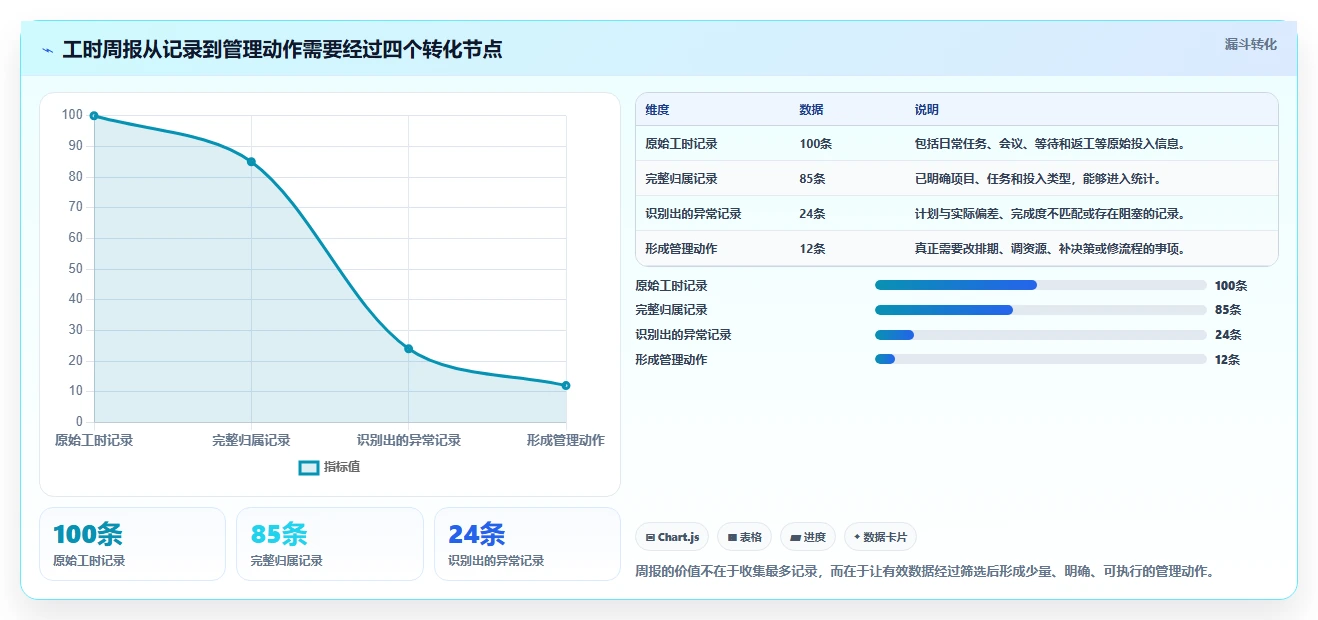
Task: Click the 维度 column header
Action: pos(658,110)
